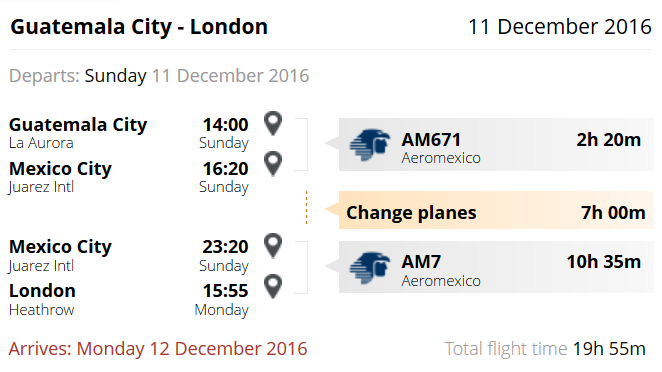Select the AM7 flight number
This screenshot has height=372, width=662.
pos(421,262)
